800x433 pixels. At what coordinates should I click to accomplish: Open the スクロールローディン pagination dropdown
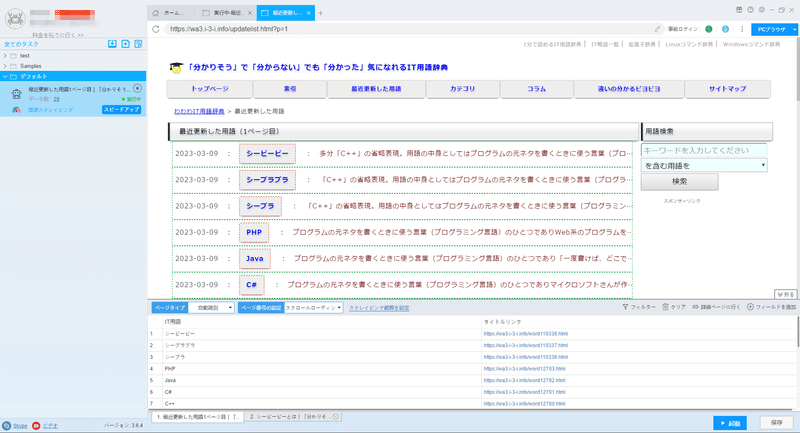click(x=313, y=308)
